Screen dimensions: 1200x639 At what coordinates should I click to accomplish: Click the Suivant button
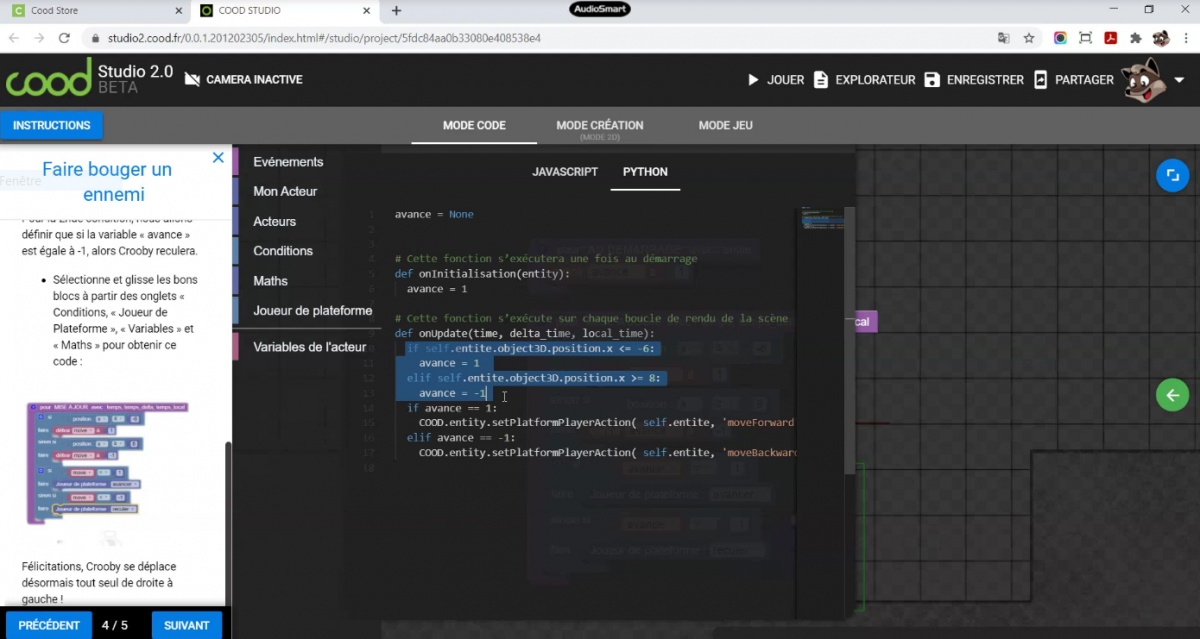click(x=186, y=625)
